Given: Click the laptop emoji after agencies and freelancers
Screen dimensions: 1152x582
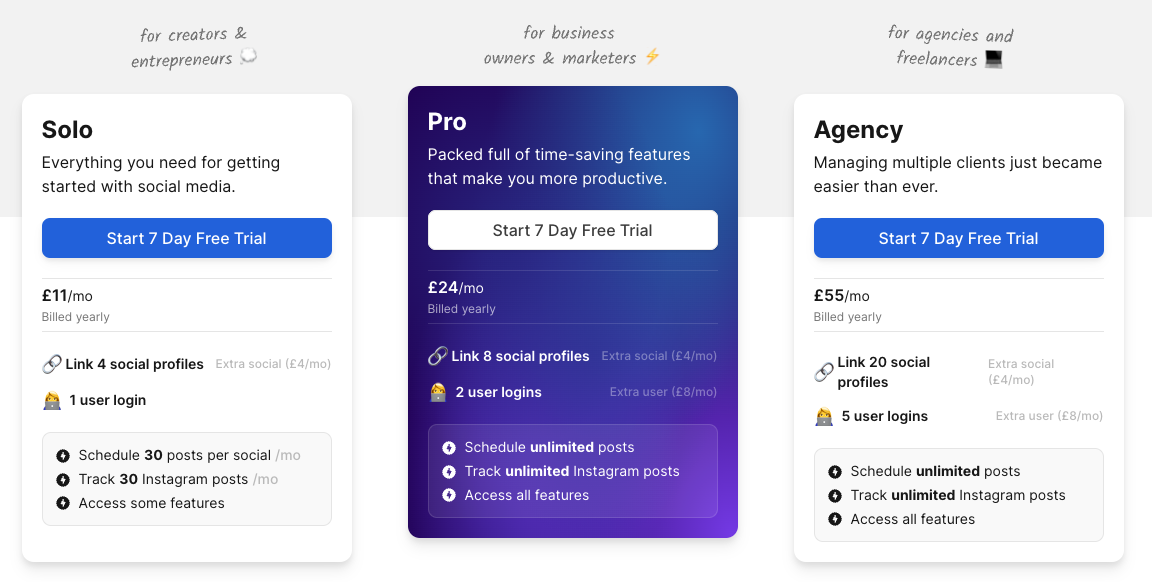Looking at the screenshot, I should coord(993,59).
